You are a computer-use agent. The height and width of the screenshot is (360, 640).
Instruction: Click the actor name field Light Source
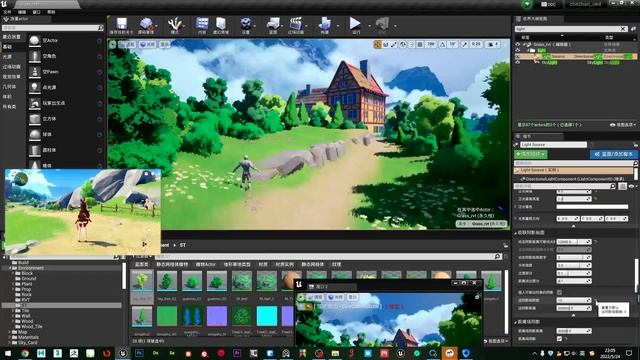[553, 145]
